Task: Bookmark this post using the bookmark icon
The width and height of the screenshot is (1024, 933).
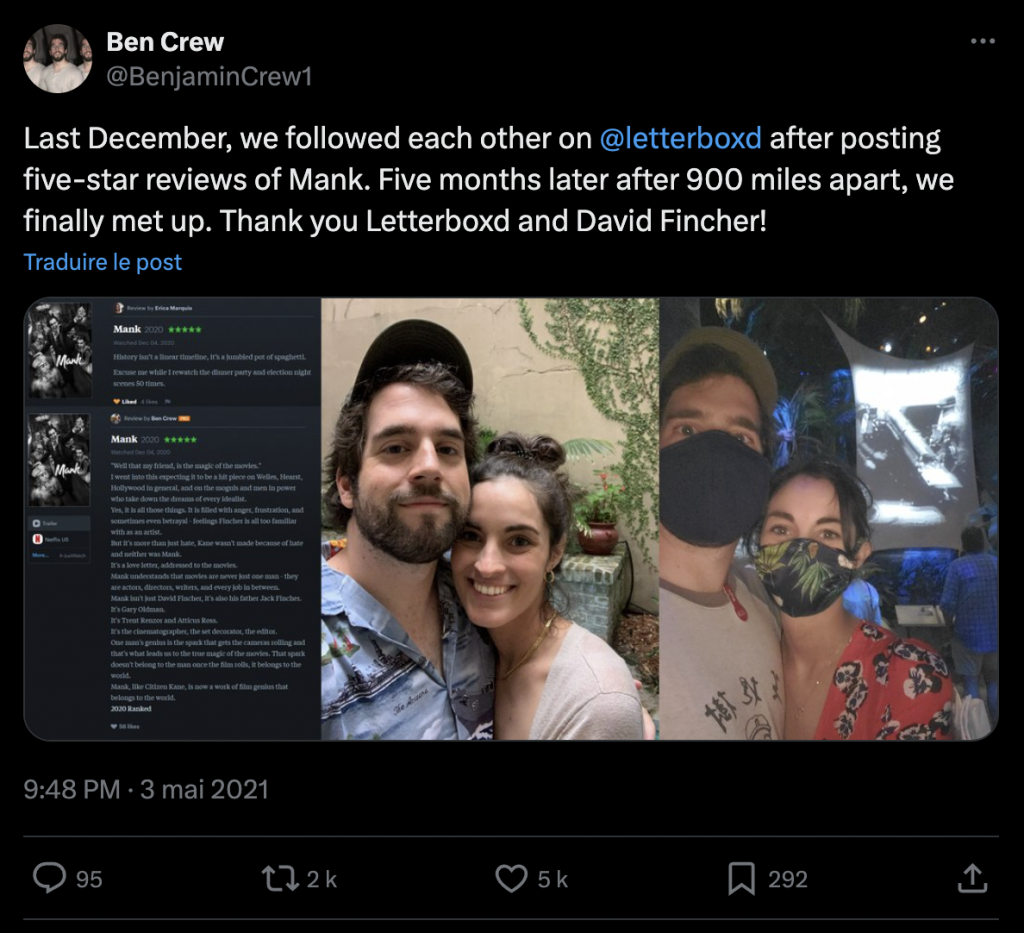Action: (741, 879)
